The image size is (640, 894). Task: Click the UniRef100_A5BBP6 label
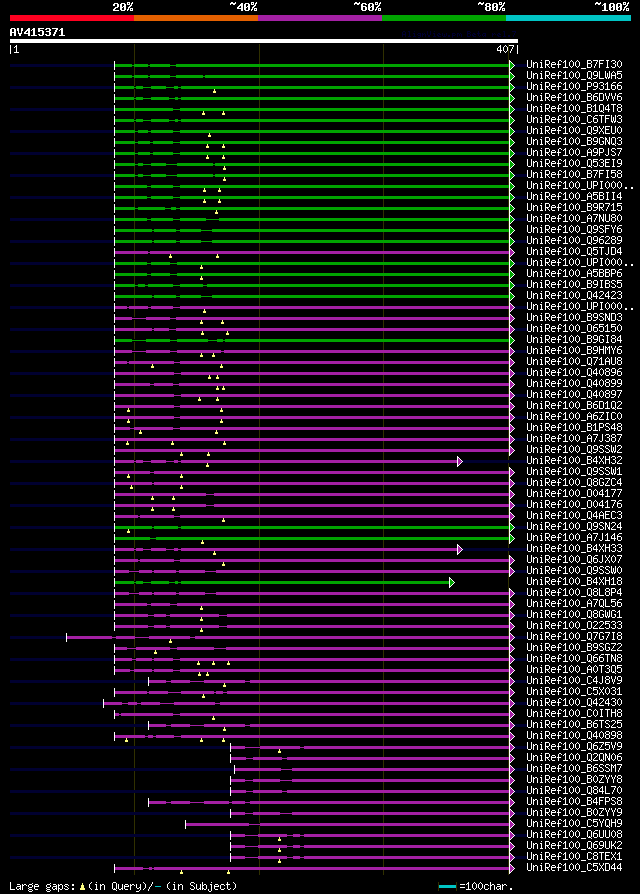point(574,274)
